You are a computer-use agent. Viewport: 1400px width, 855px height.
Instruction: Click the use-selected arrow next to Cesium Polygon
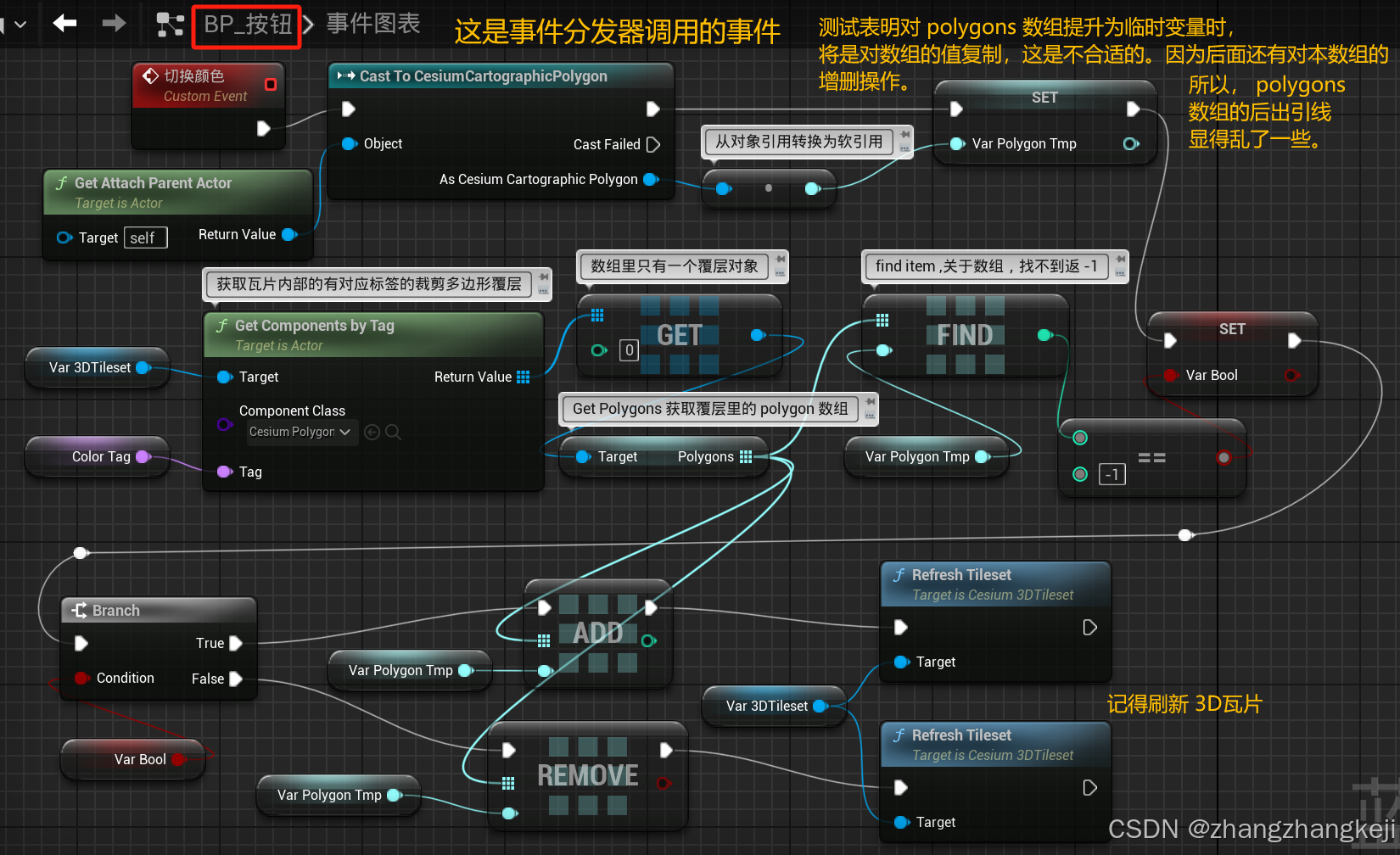click(x=372, y=432)
